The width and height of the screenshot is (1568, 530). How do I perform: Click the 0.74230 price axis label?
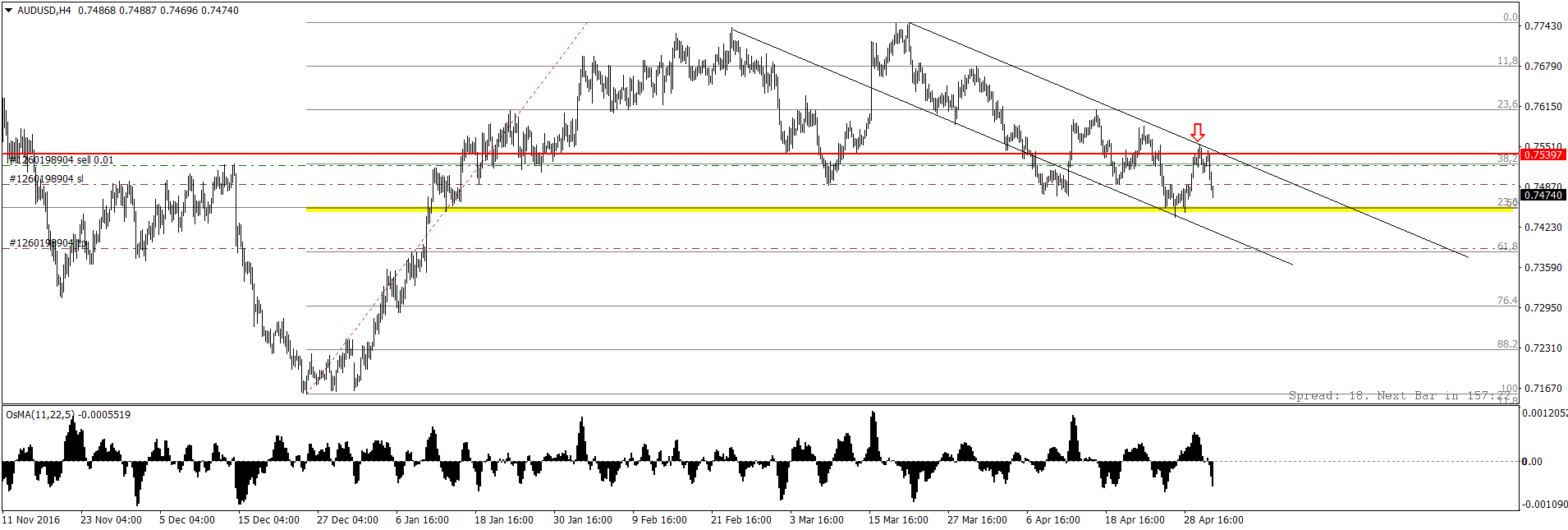[1543, 228]
